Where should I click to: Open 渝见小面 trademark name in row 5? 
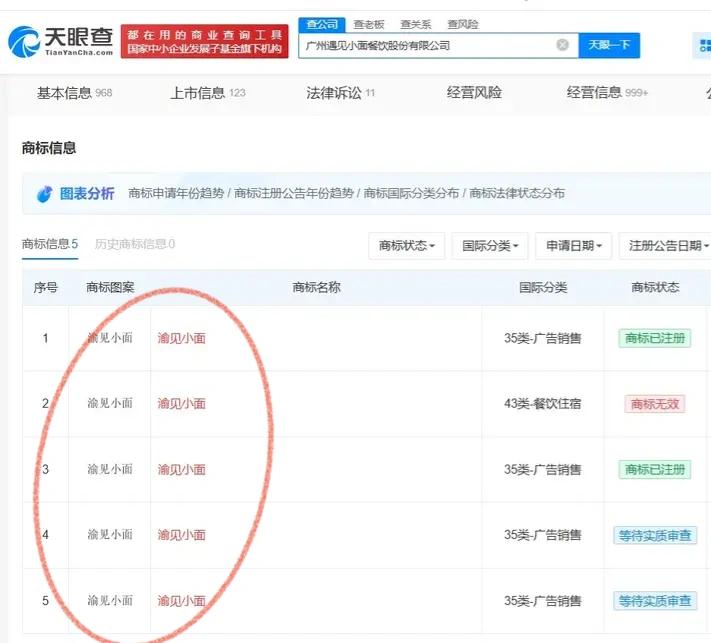click(x=181, y=601)
